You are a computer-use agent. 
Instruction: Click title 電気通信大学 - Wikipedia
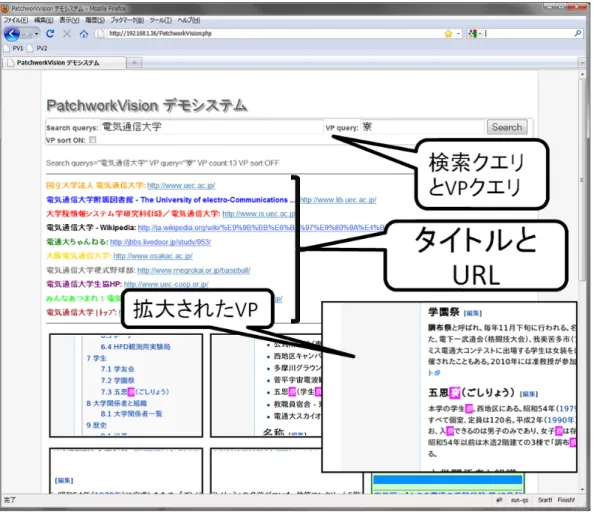[91, 228]
